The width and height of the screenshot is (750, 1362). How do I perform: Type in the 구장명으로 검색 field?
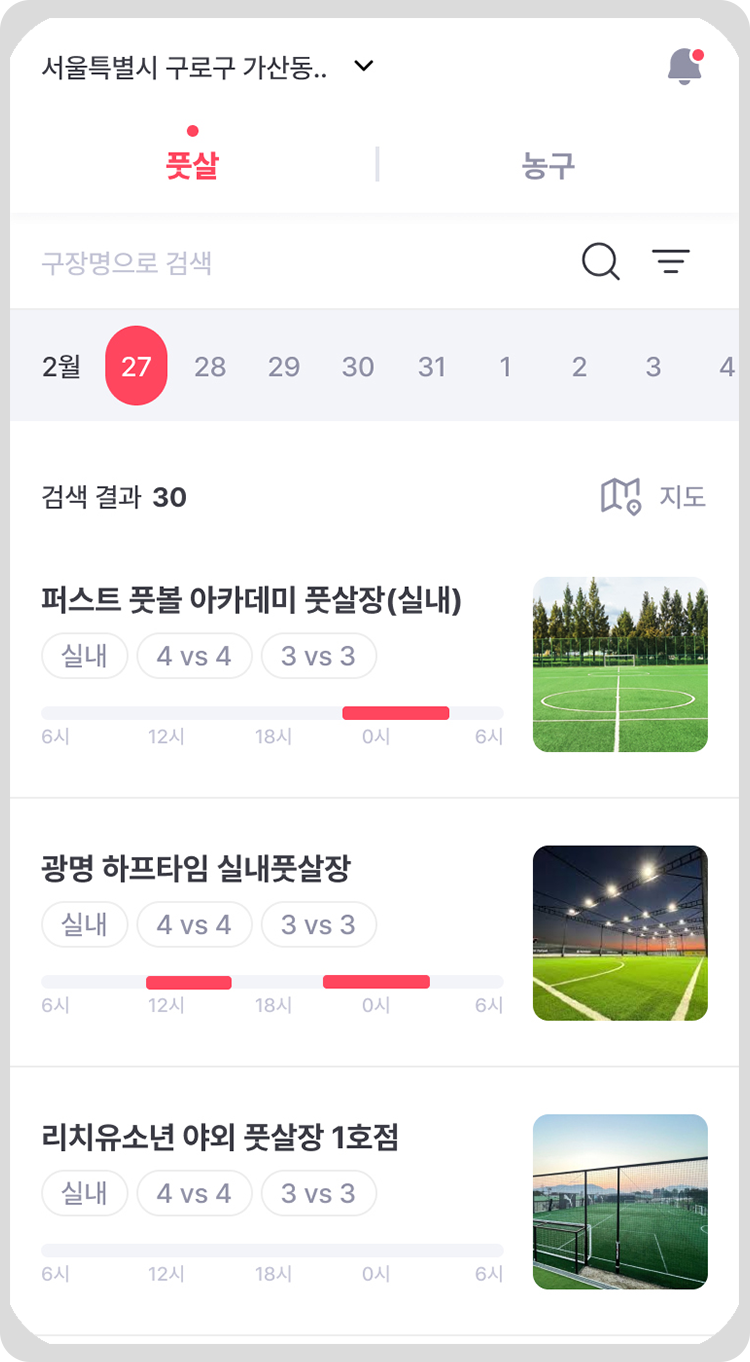coord(300,263)
